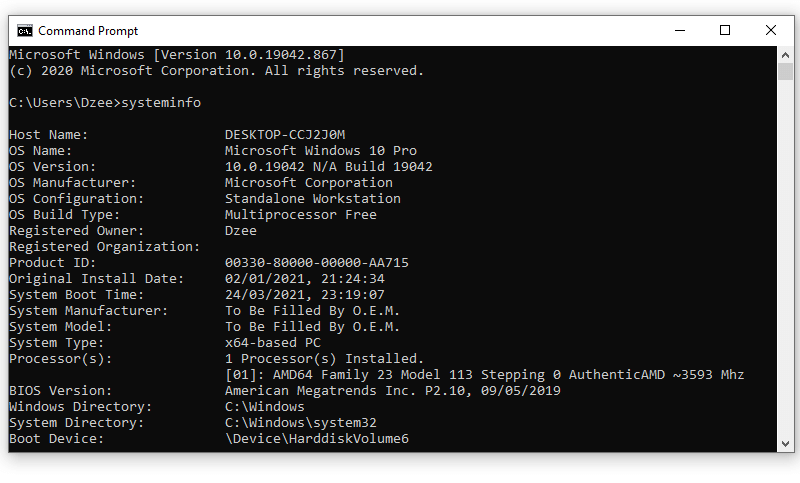
Task: Click the OS Name value Microsoft Windows 10 Pro
Action: 320,151
